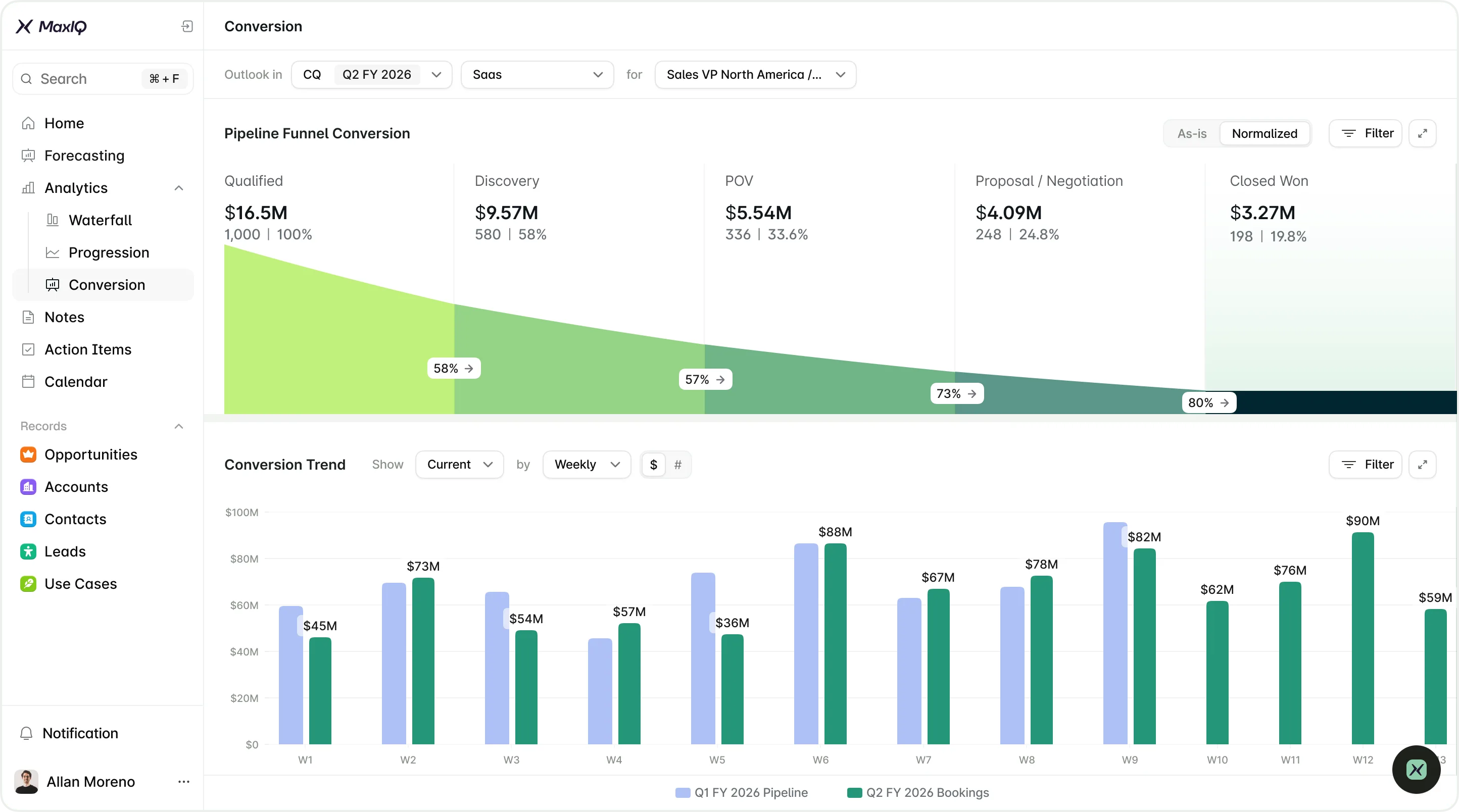Viewport: 1459px width, 812px height.
Task: Click the Closed Won $3.27M value
Action: coord(1262,213)
